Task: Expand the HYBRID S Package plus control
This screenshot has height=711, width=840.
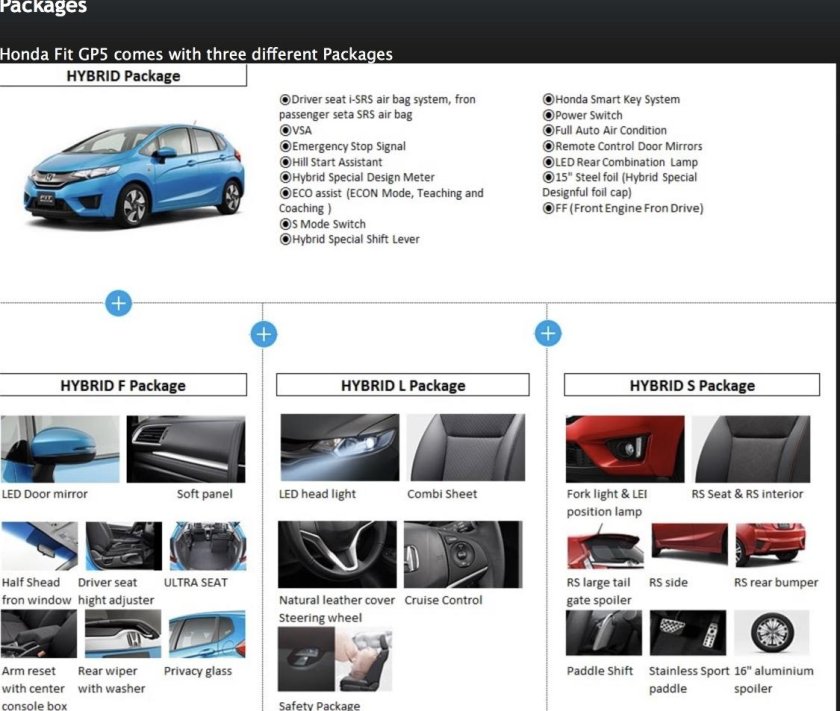Action: (547, 333)
